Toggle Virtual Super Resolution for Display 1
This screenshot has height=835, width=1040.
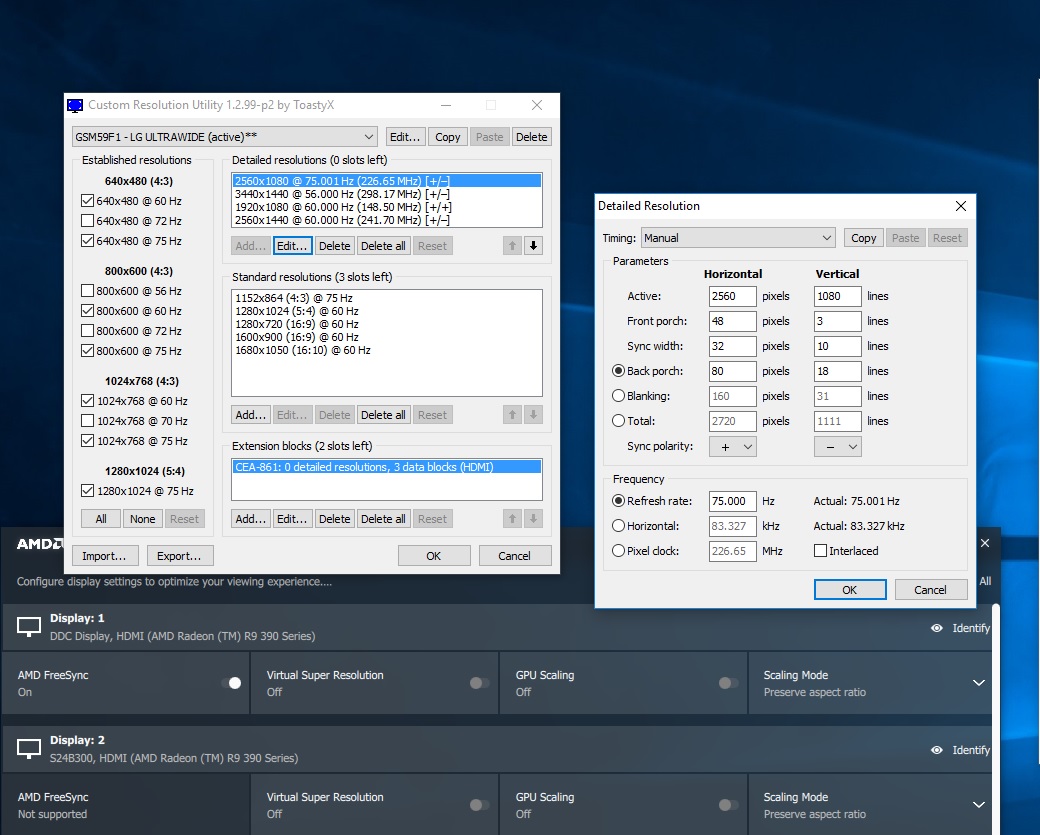(x=480, y=682)
